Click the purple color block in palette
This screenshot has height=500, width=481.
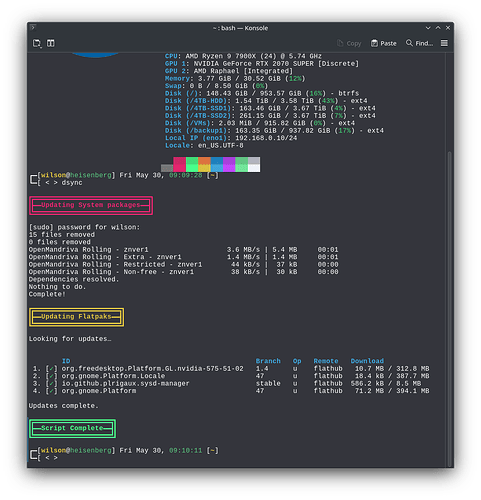point(229,165)
